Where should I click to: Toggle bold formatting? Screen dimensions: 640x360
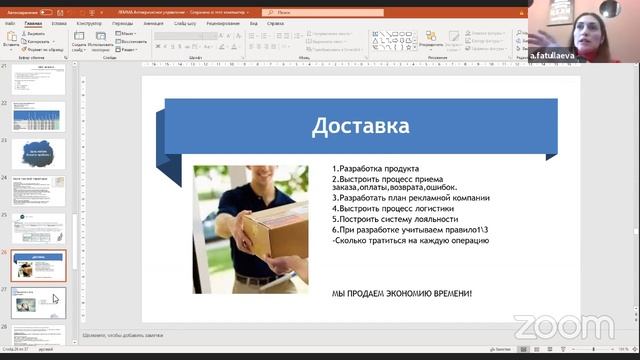point(158,47)
